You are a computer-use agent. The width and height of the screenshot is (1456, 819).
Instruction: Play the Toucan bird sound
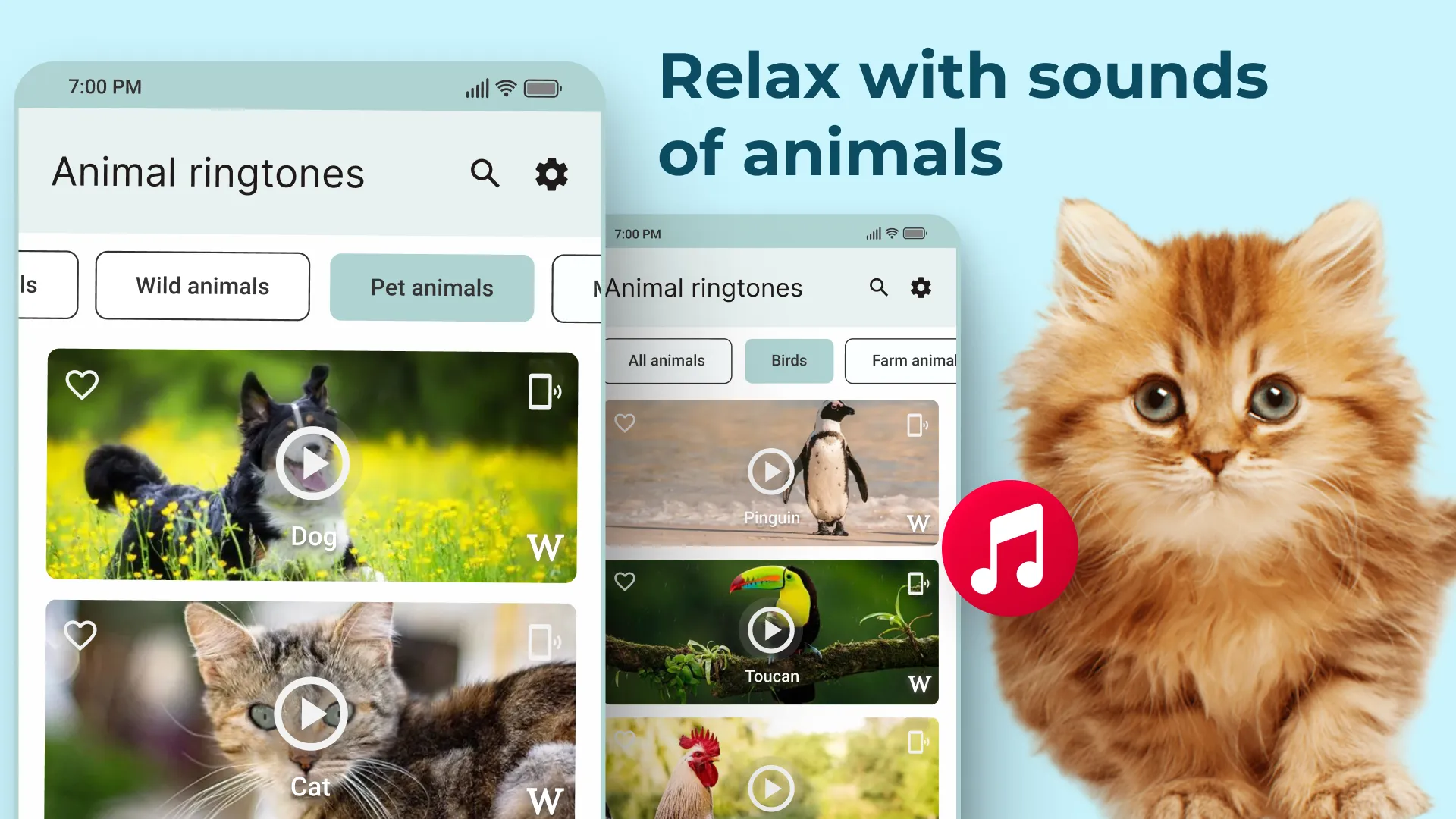770,629
